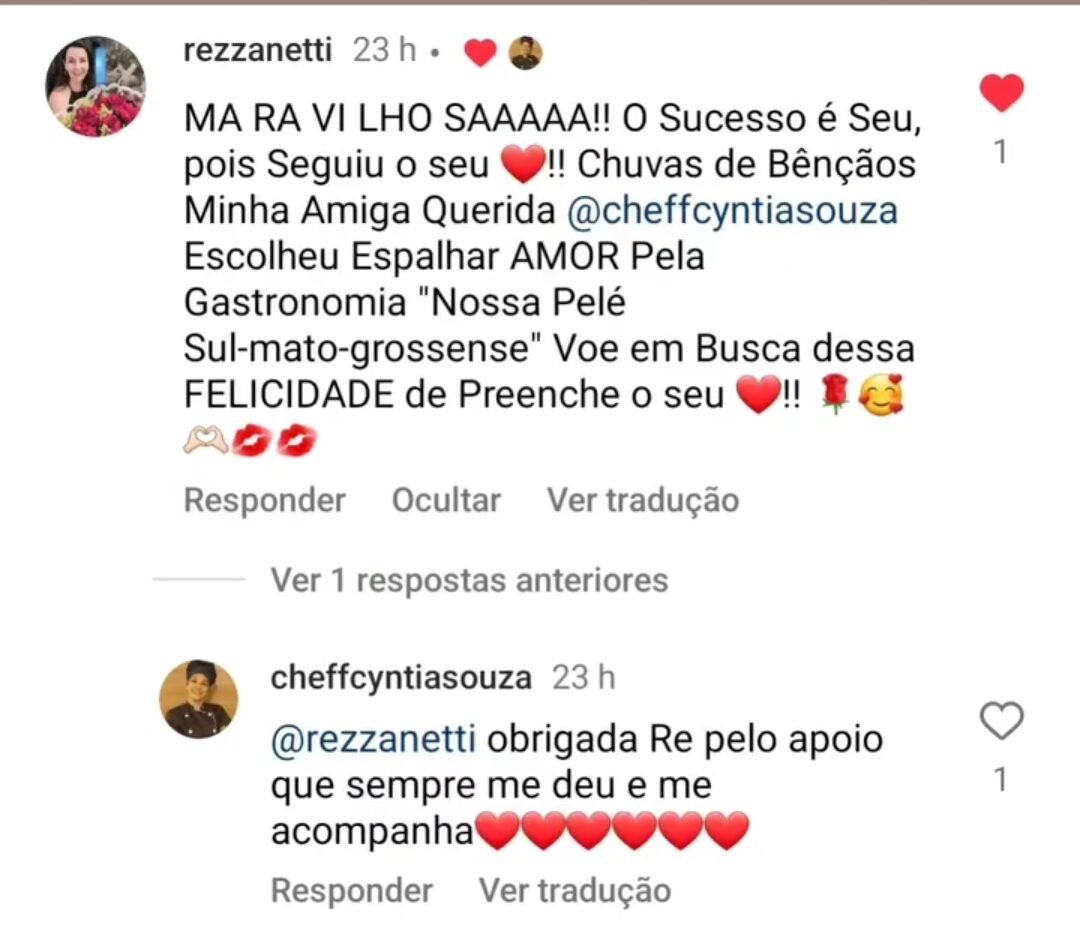This screenshot has width=1080, height=936.
Task: Open the @rezzanetti mention in the reply
Action: [373, 740]
